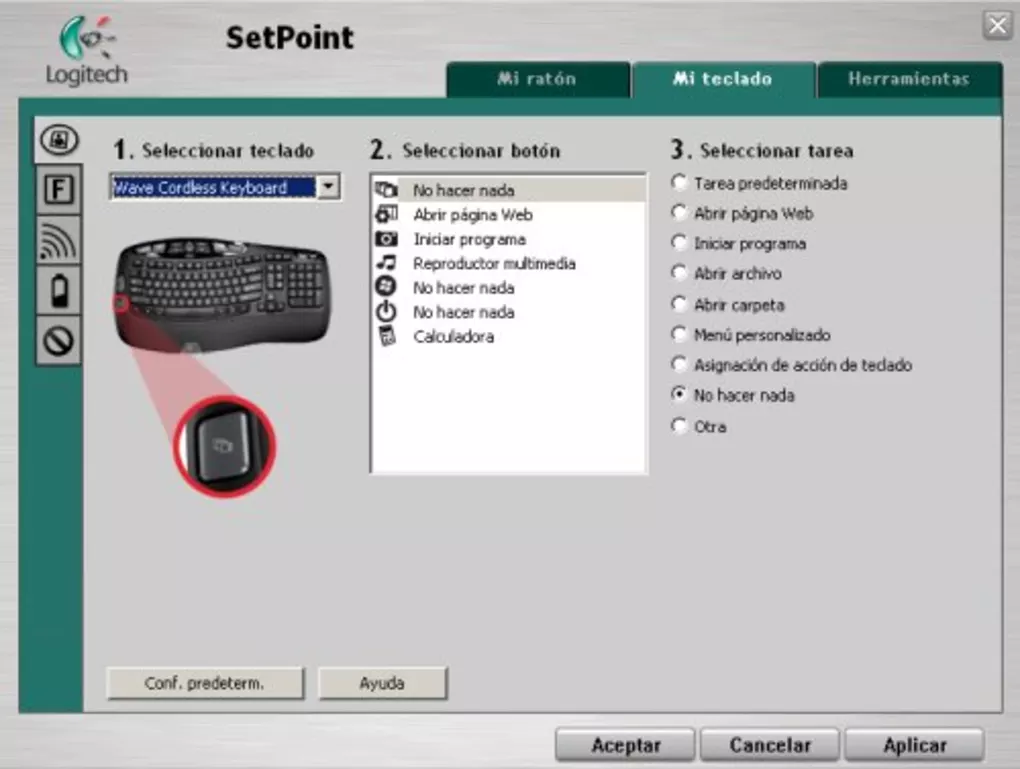Switch to the Mi ratón tab
This screenshot has height=769, width=1020.
coord(538,80)
